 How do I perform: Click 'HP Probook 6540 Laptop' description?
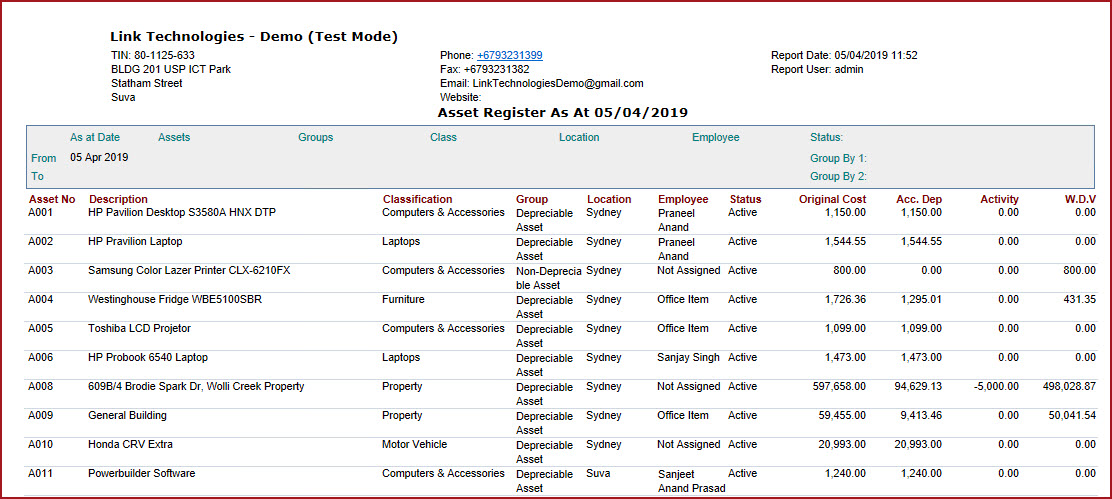pyautogui.click(x=148, y=357)
